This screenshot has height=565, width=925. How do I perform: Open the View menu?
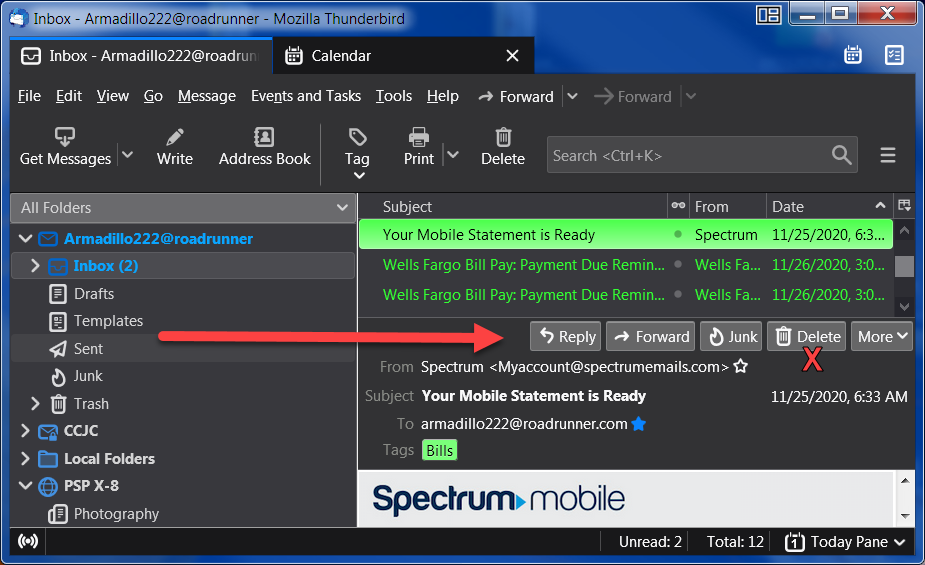coord(113,96)
